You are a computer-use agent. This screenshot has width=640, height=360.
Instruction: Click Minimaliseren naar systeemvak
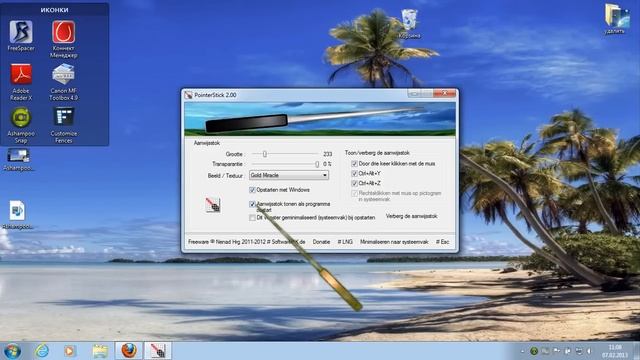394,242
